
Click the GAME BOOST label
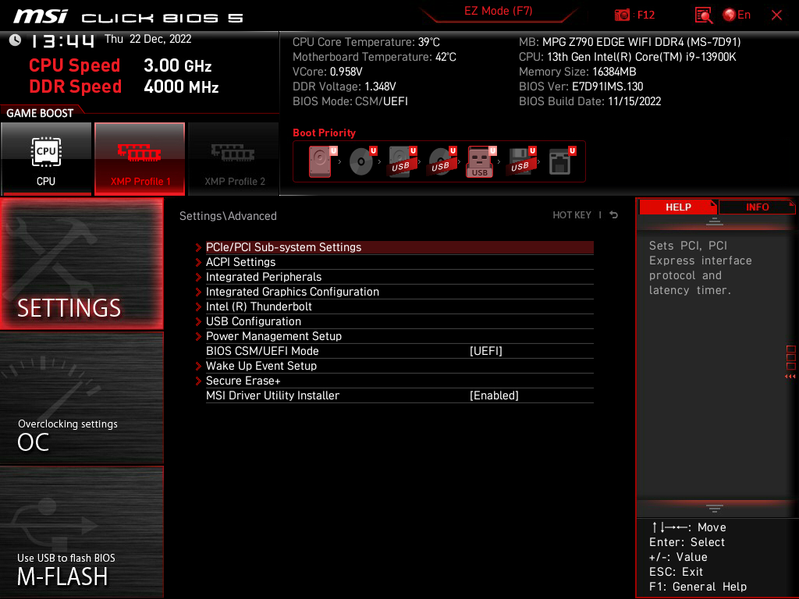pos(40,113)
